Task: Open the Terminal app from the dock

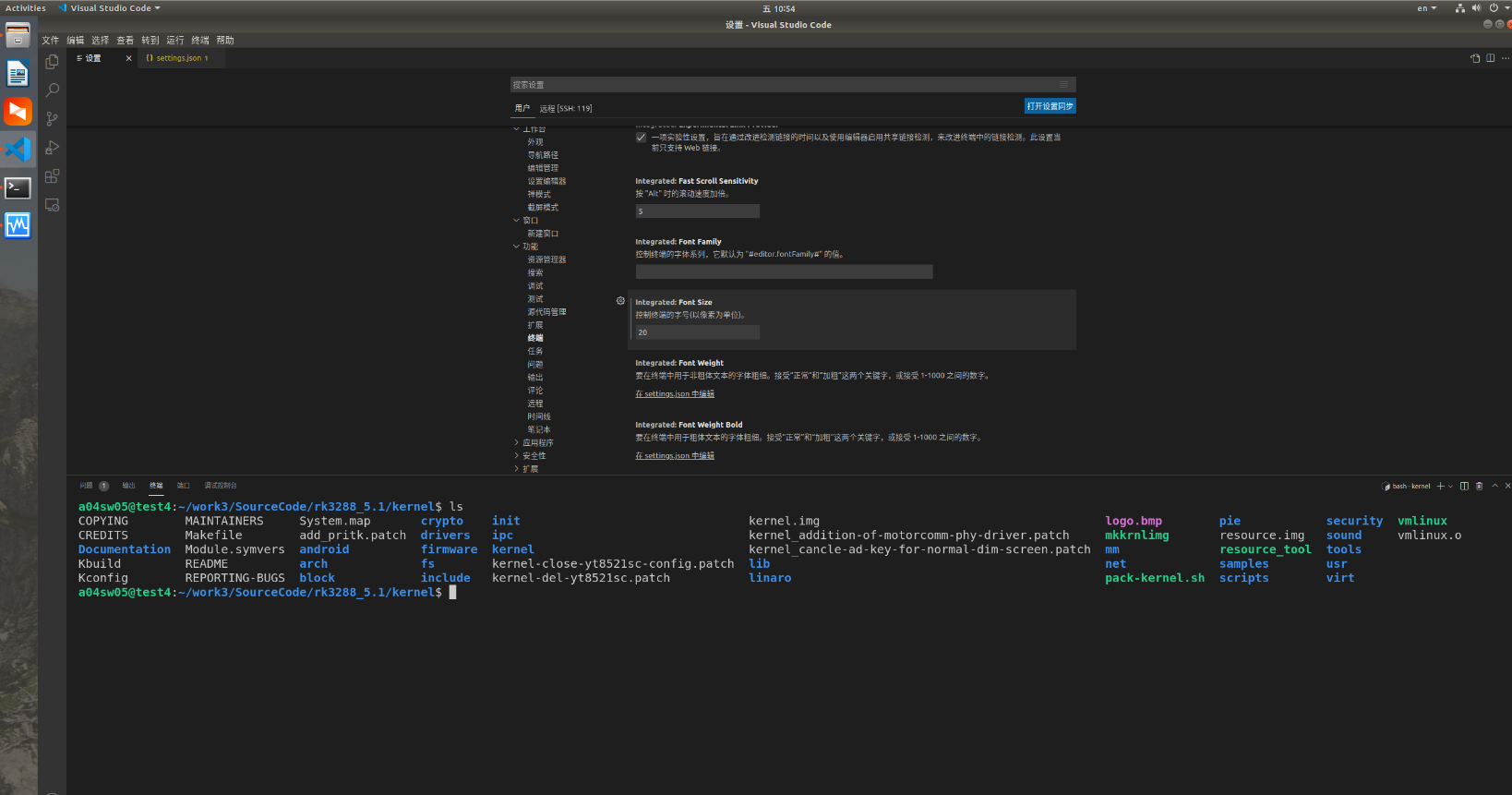Action: point(18,187)
